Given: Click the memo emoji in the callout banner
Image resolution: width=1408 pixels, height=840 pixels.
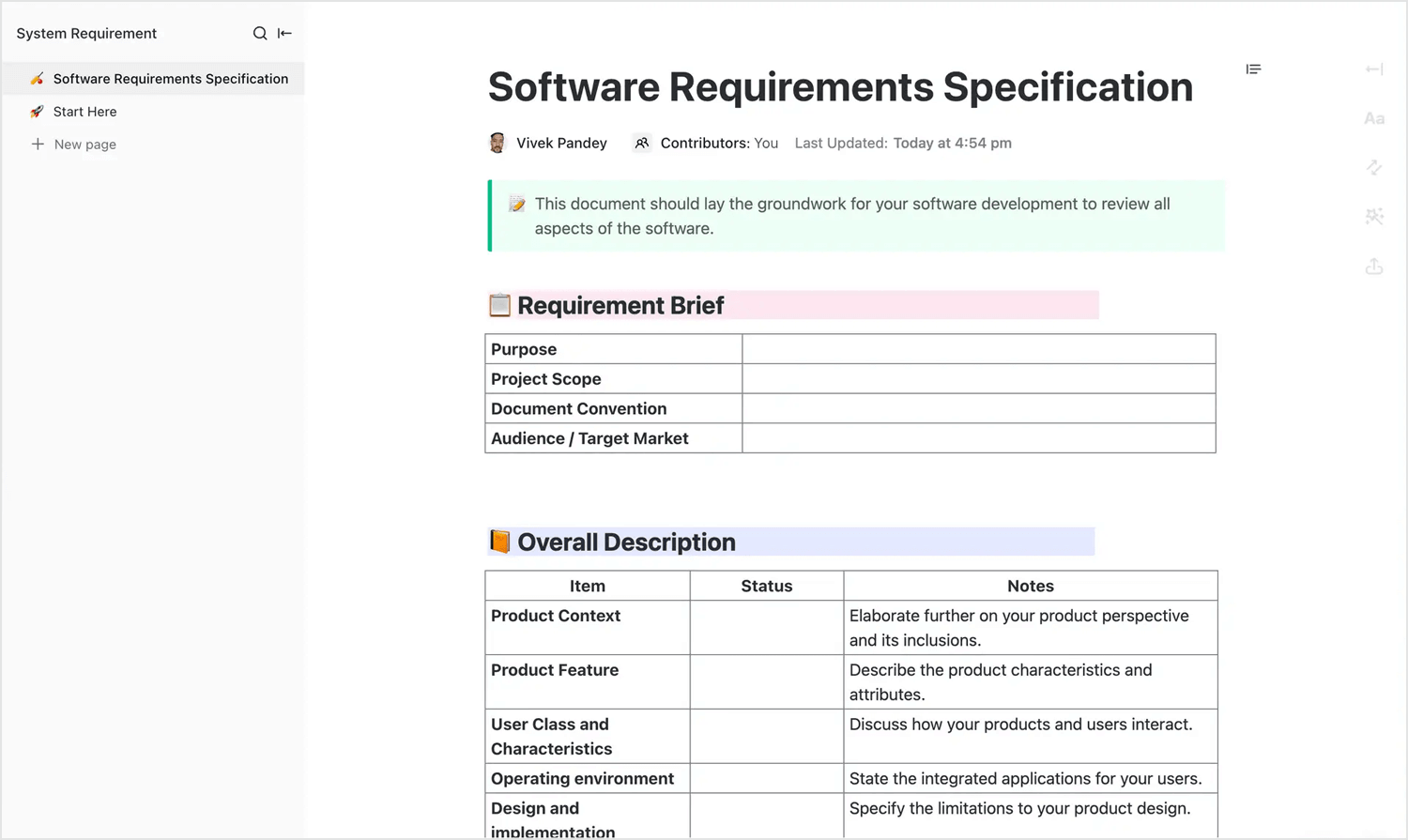Looking at the screenshot, I should click(517, 204).
